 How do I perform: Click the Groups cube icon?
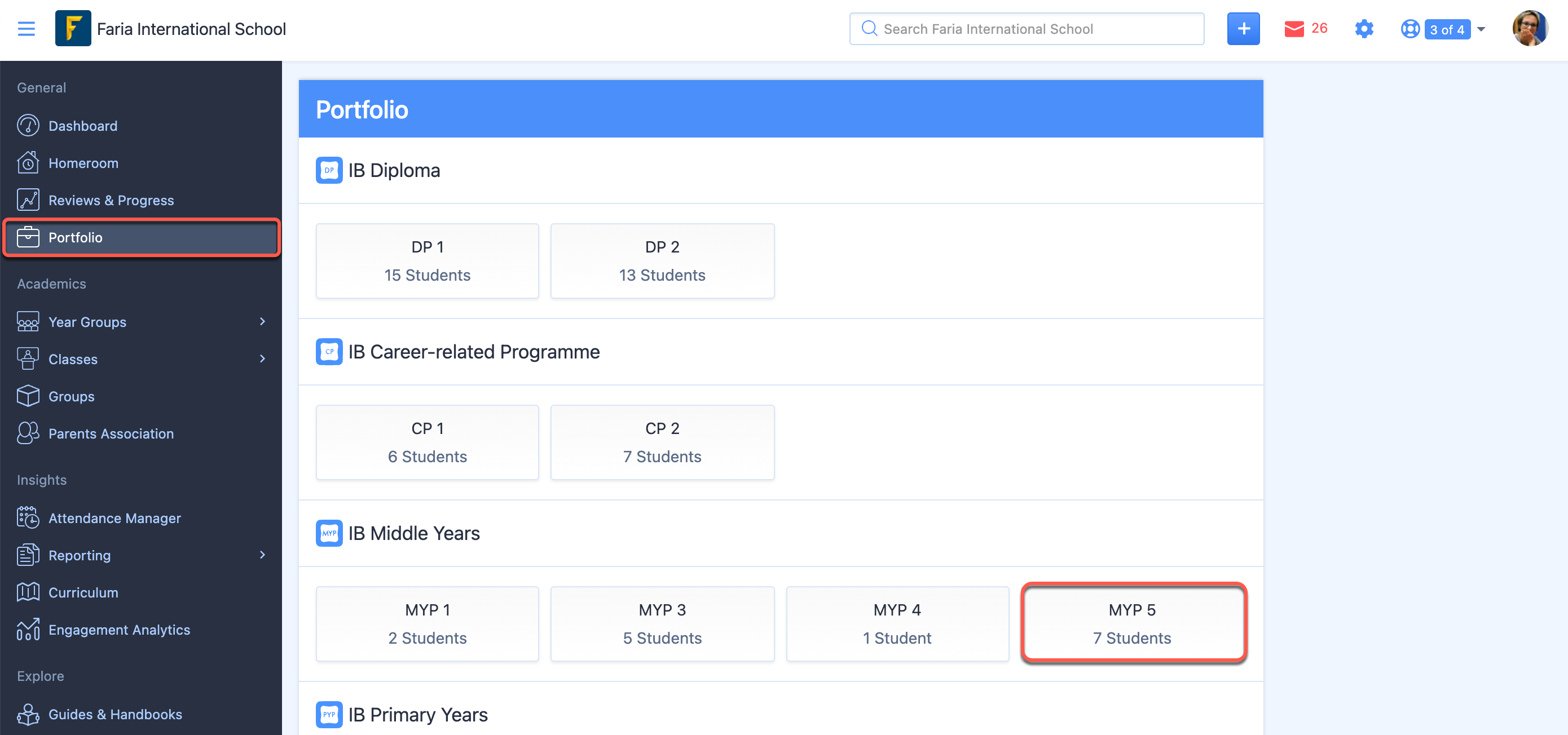pyautogui.click(x=28, y=396)
